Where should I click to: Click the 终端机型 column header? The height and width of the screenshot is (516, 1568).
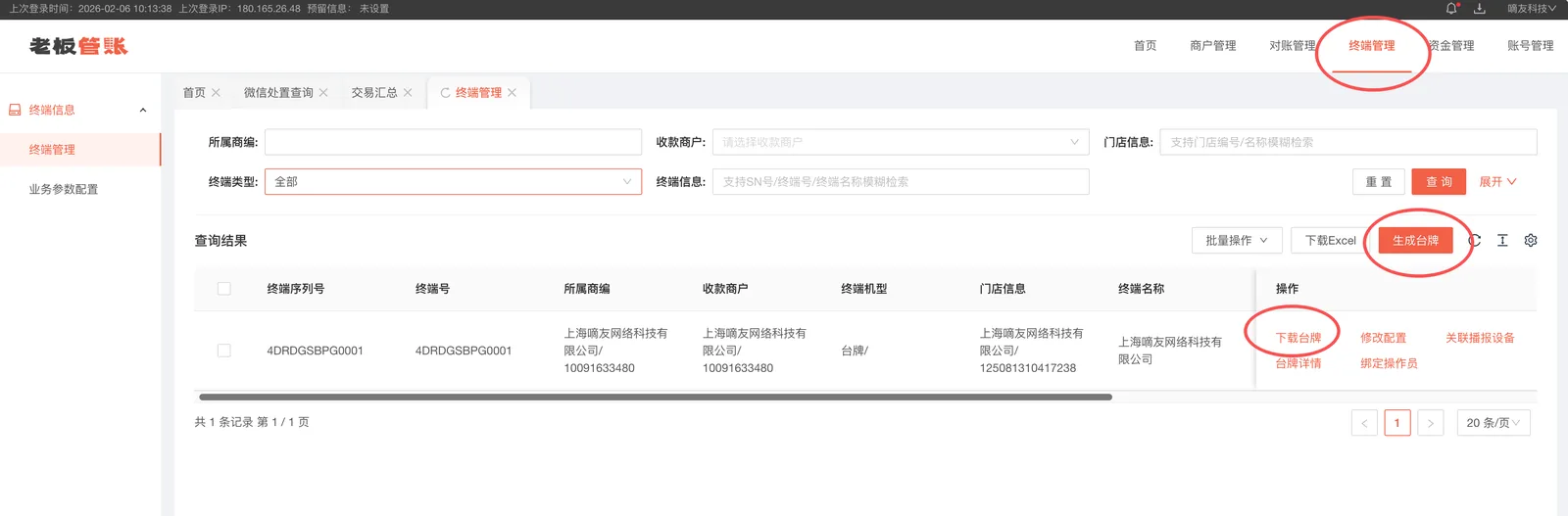point(864,289)
